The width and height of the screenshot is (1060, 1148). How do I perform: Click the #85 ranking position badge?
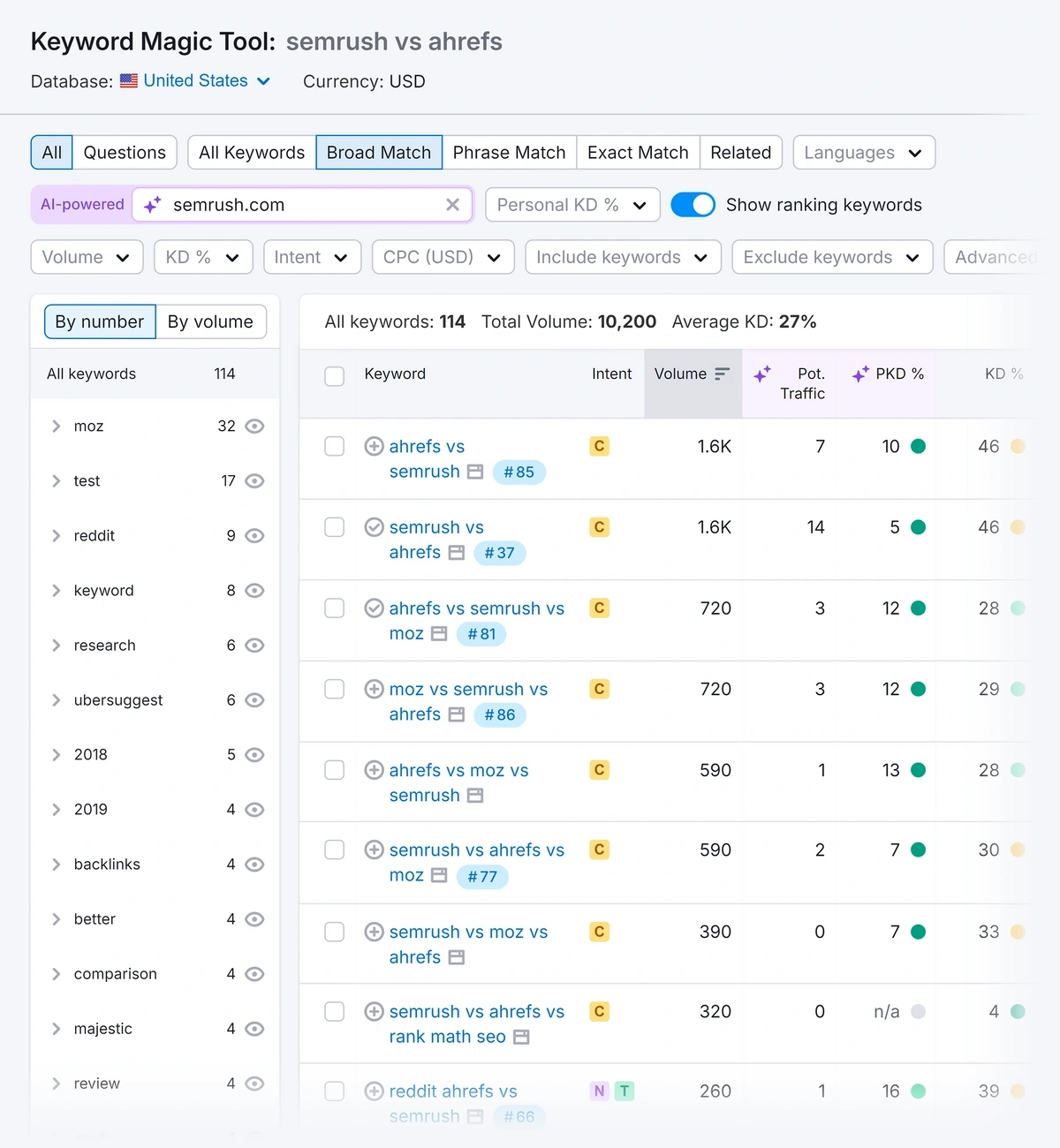[x=519, y=472]
